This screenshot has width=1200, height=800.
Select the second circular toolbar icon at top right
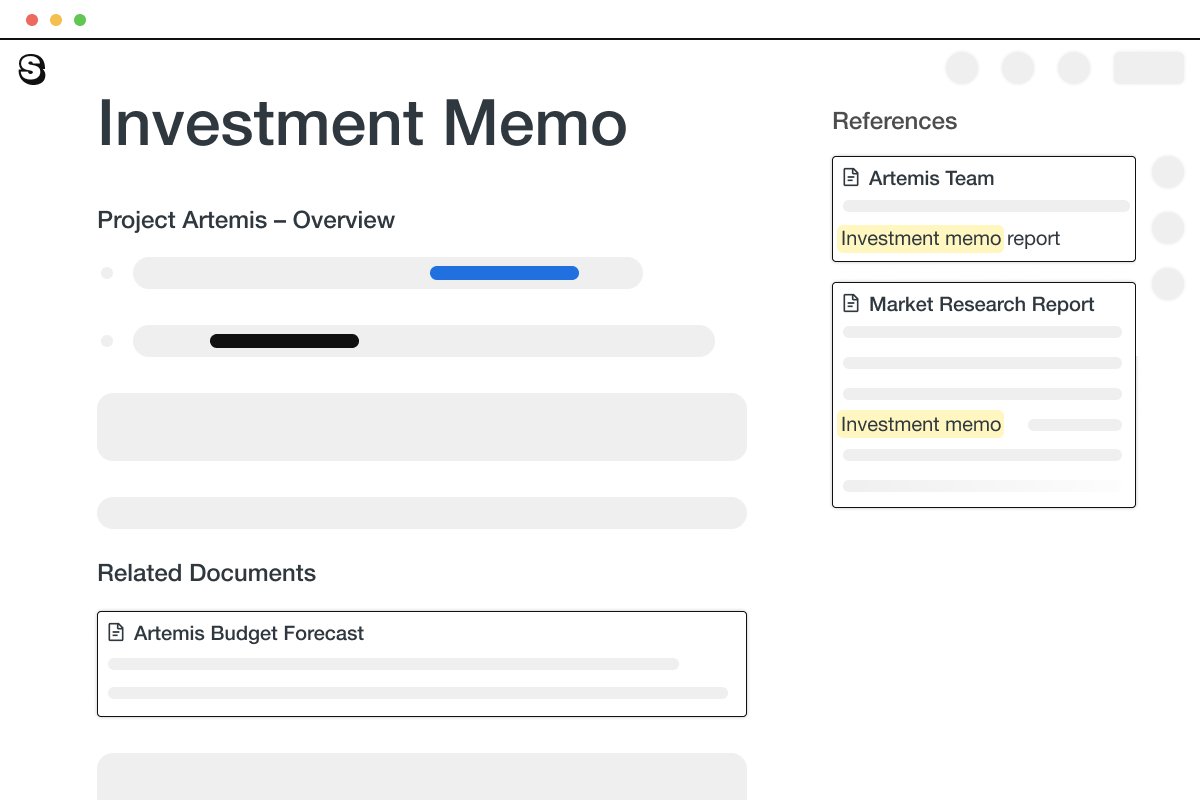pos(1018,68)
